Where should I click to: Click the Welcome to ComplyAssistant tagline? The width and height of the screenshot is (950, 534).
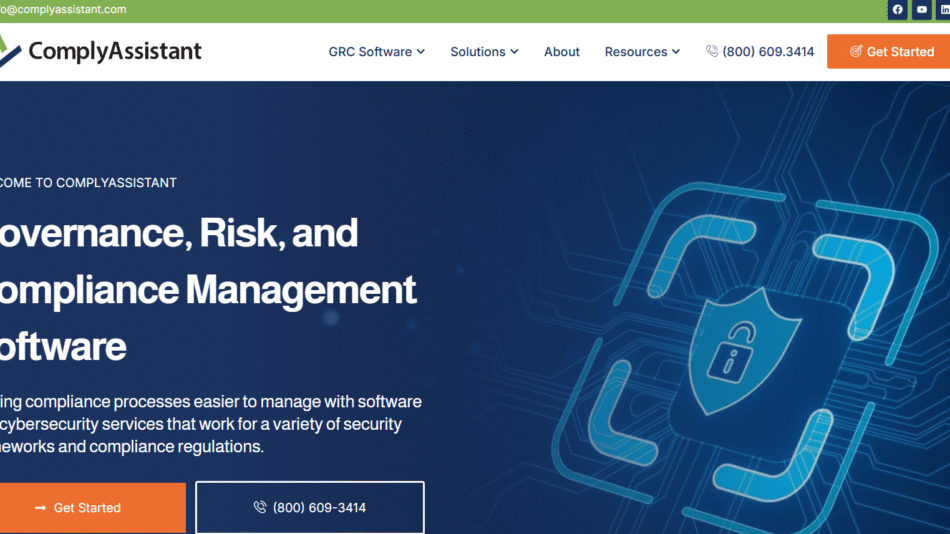point(88,183)
